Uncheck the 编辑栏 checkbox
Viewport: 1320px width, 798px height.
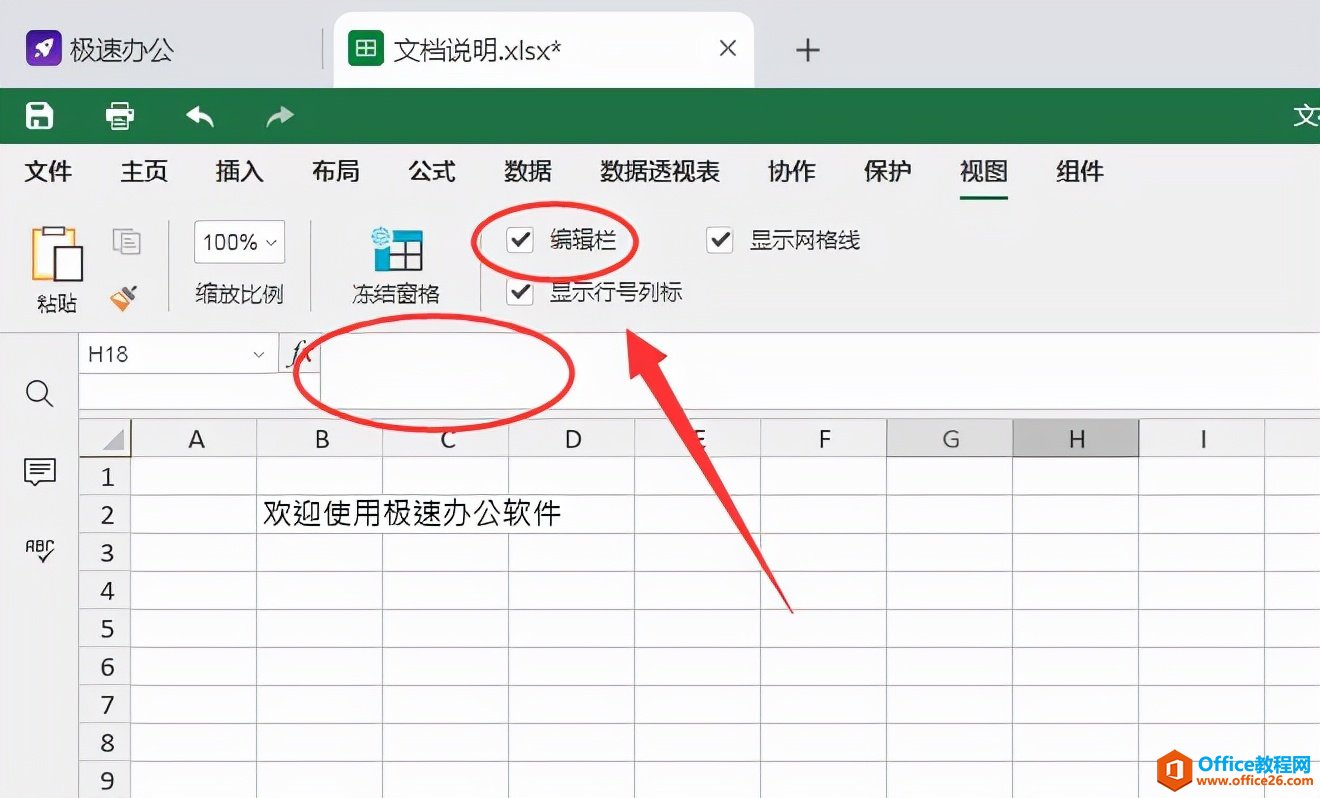point(518,240)
